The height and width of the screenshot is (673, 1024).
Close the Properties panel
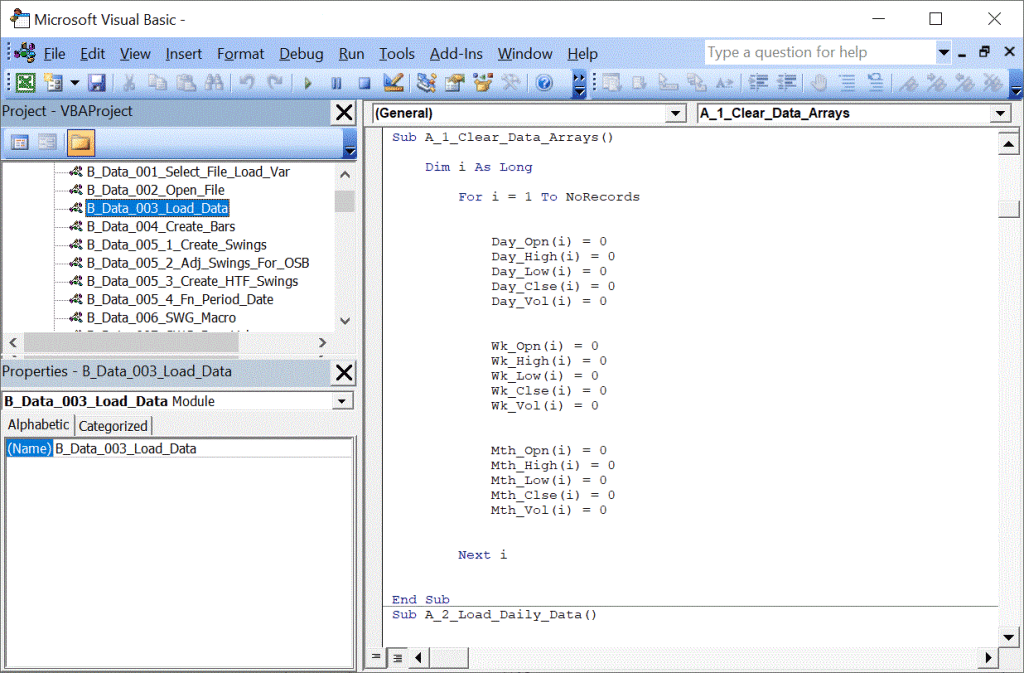(344, 373)
